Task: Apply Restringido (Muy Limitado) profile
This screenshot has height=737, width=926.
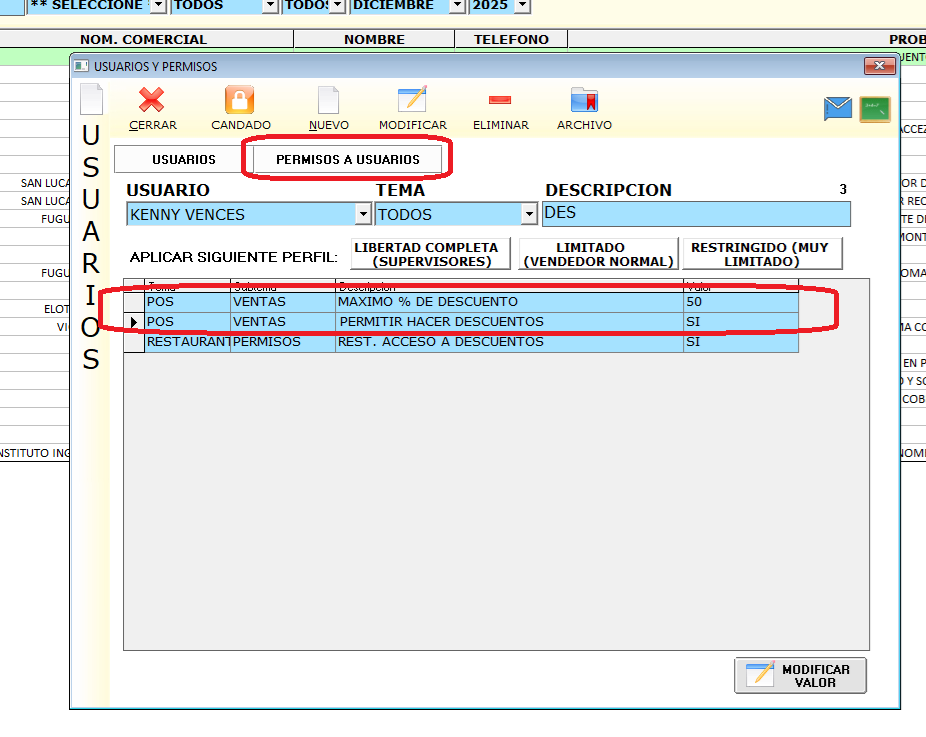Action: point(761,254)
